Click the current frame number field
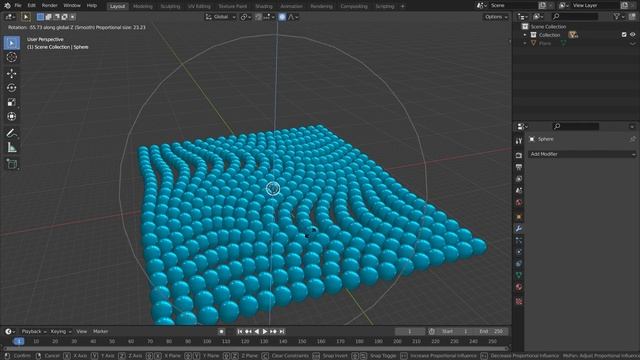The height and width of the screenshot is (360, 640). tap(410, 331)
